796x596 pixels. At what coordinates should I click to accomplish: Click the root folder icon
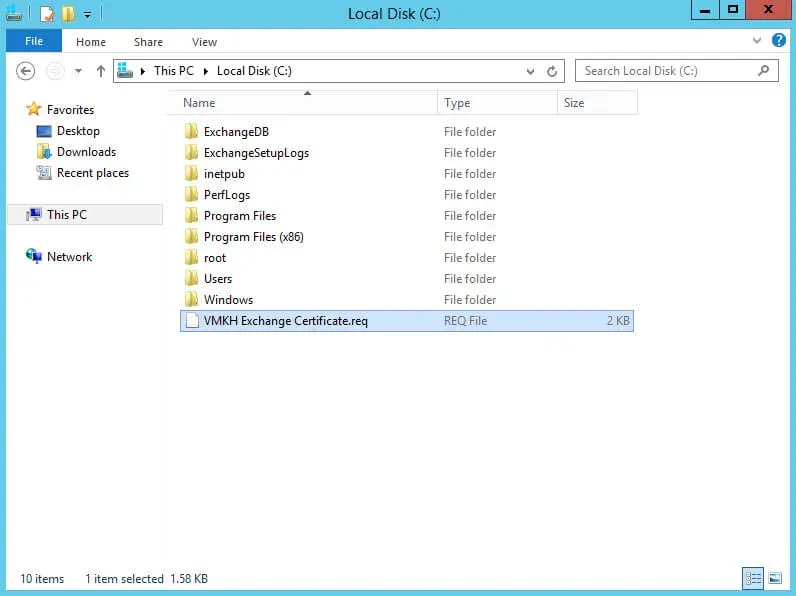(x=191, y=258)
